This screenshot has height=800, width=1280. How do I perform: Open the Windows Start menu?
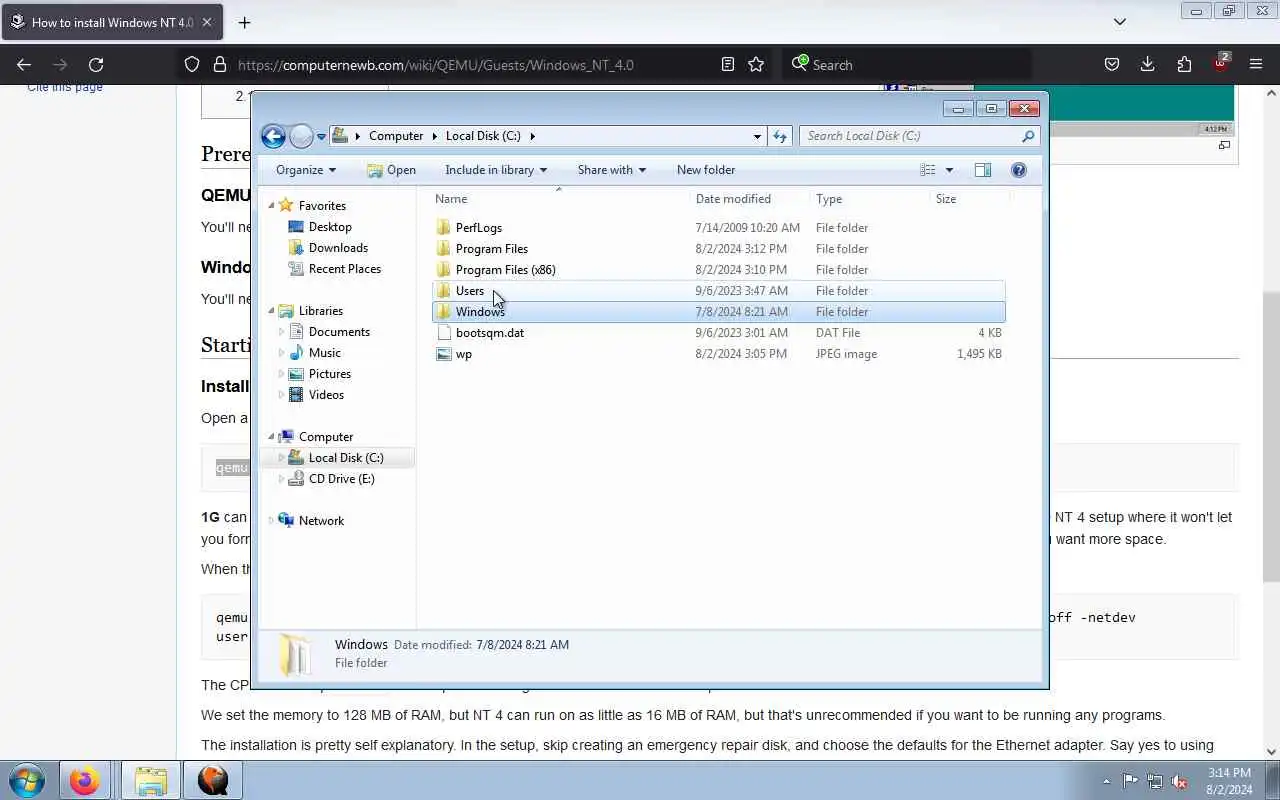pyautogui.click(x=26, y=780)
